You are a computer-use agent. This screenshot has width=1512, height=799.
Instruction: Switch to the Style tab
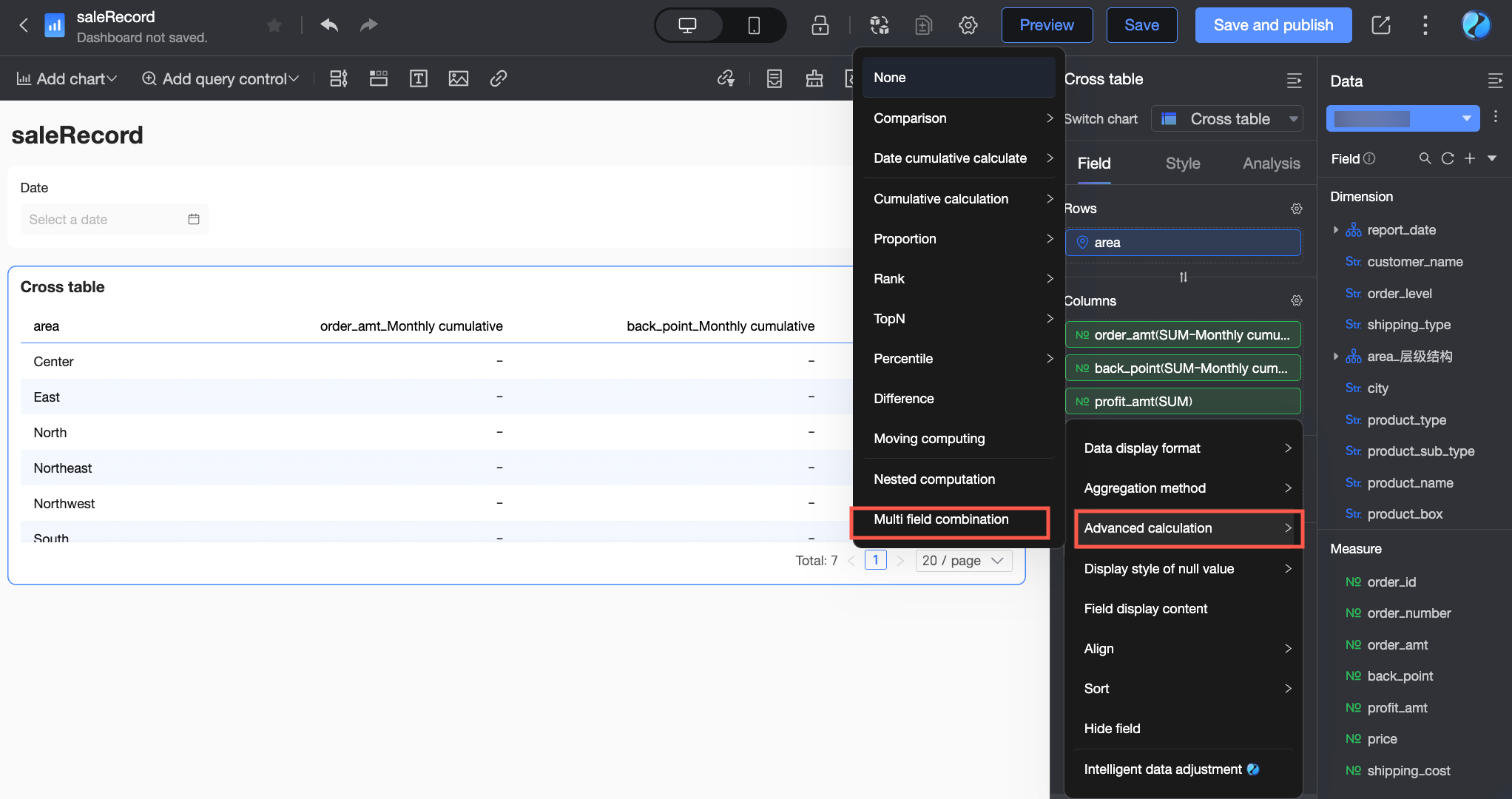coord(1182,163)
